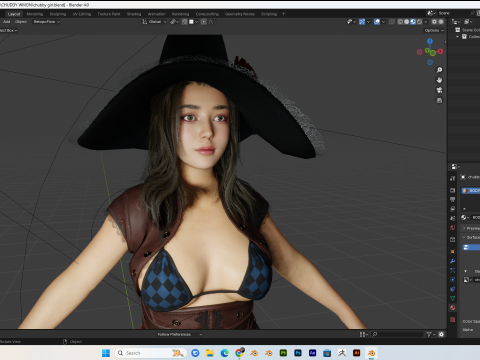Open the transform pivot point dropdown
This screenshot has height=360, width=480.
click(174, 22)
